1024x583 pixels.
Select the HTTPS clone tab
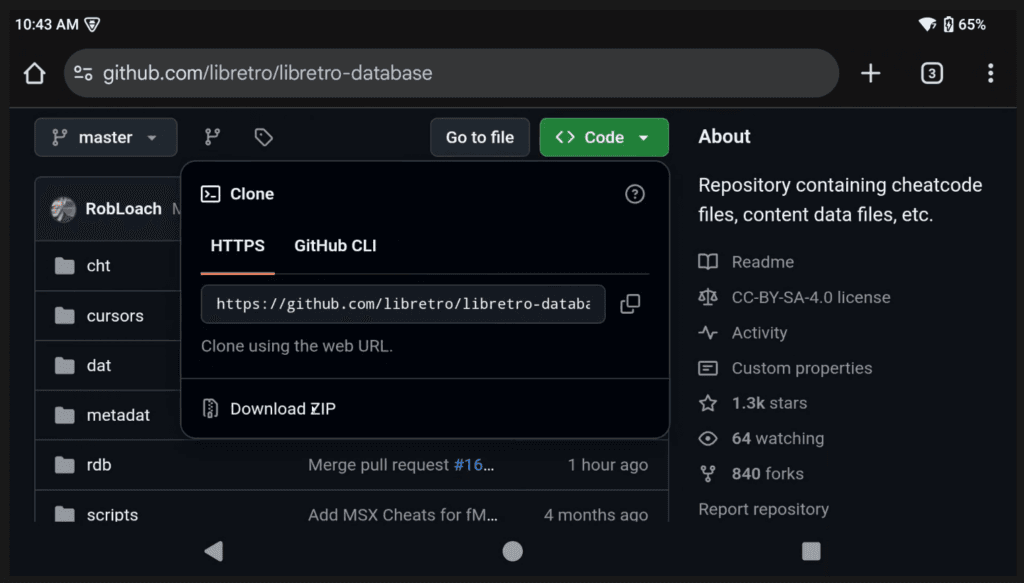pyautogui.click(x=238, y=246)
